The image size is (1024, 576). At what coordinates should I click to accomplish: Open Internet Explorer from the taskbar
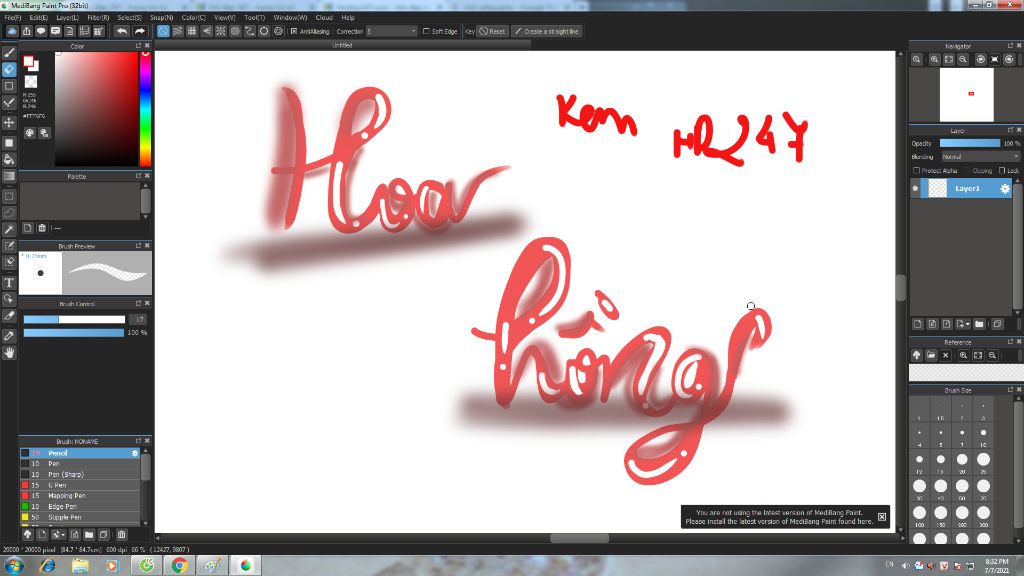(x=47, y=566)
